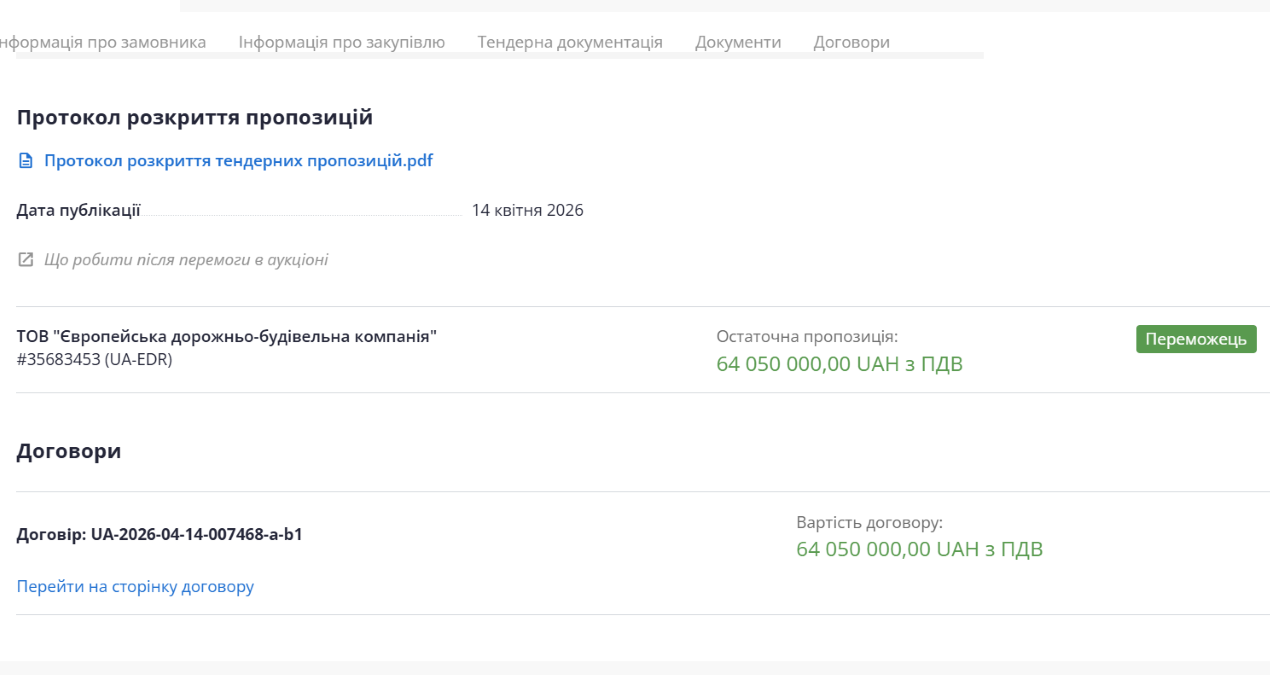
Task: Go to the Документи tab
Action: pos(738,42)
